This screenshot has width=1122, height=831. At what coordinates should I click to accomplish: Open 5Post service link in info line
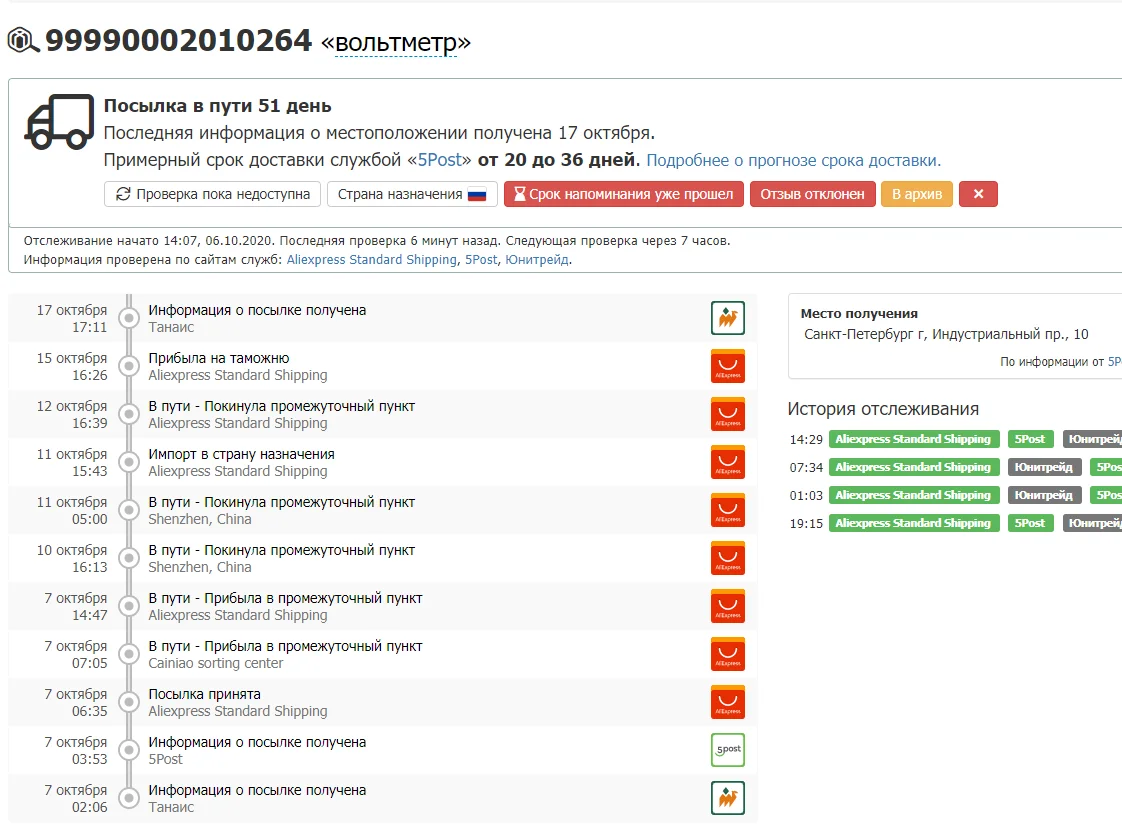pos(481,260)
